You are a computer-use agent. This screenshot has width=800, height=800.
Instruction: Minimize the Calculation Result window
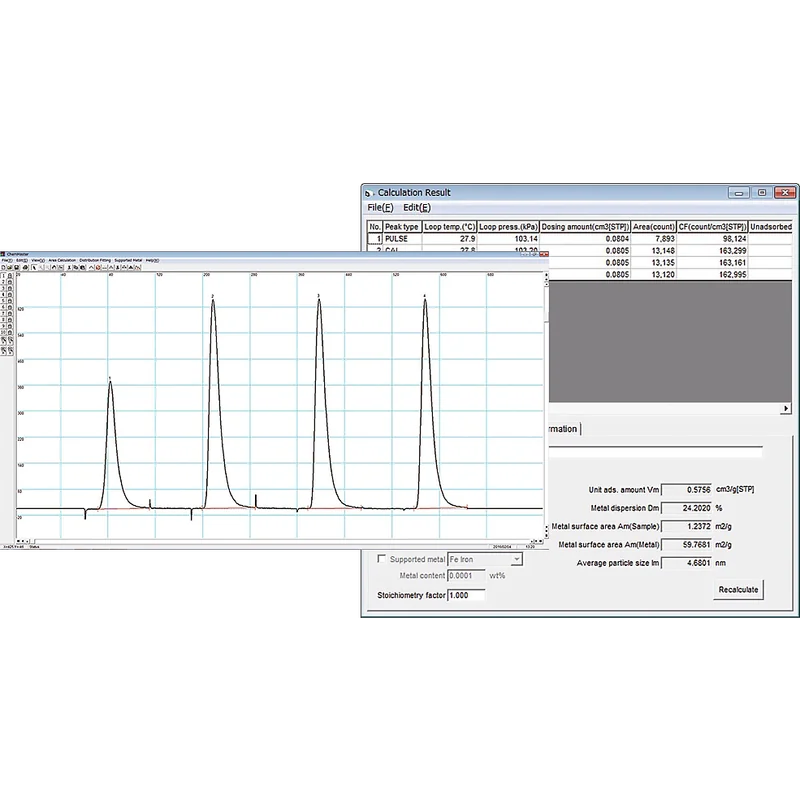(739, 192)
